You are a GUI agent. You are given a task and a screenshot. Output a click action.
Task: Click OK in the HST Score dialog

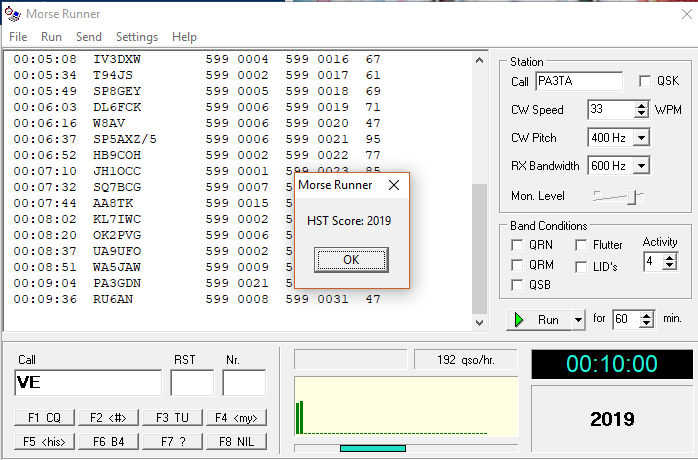(351, 260)
